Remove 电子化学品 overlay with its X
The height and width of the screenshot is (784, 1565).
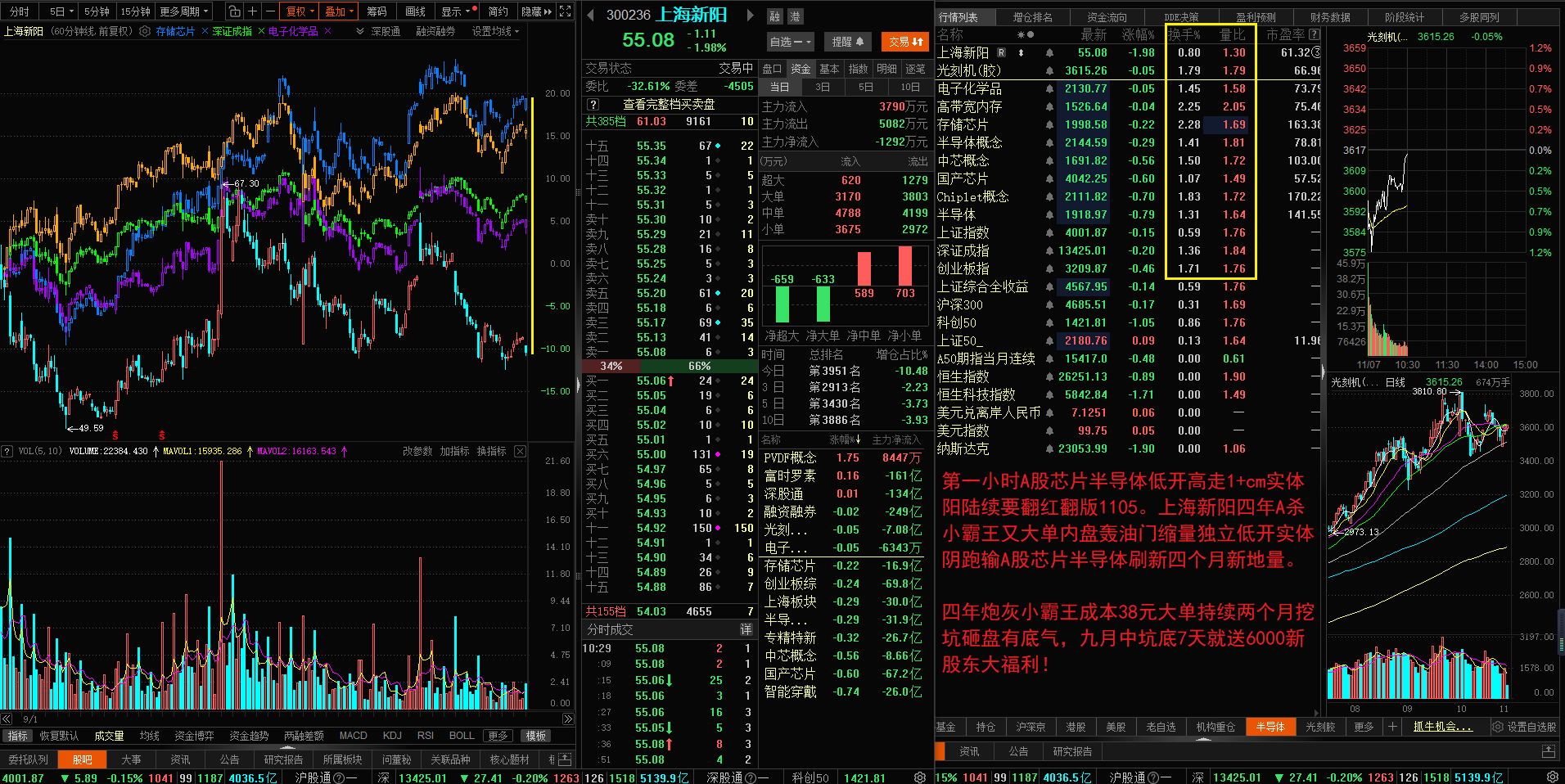(327, 31)
